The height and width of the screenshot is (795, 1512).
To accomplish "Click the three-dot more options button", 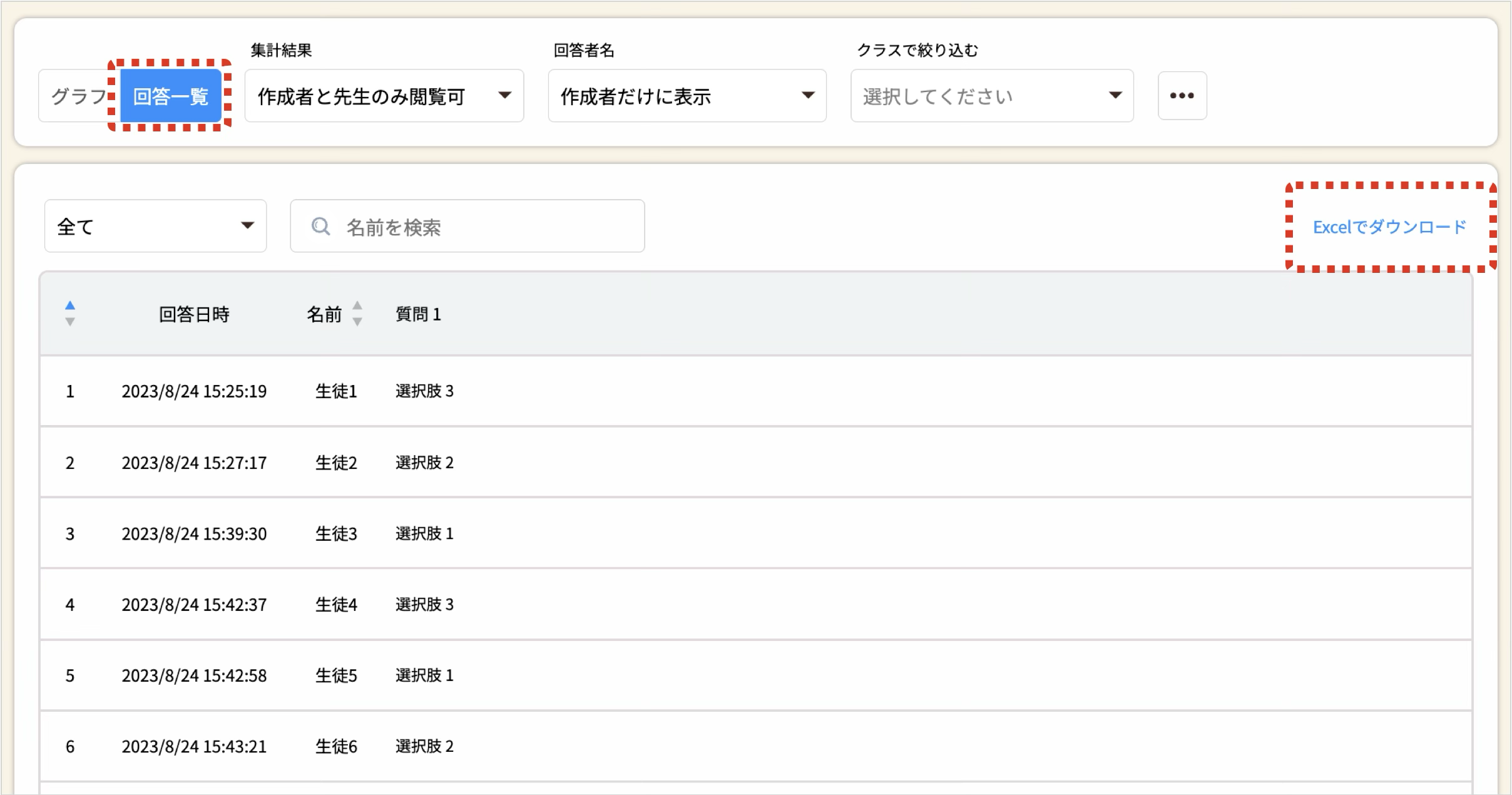I will [x=1182, y=96].
